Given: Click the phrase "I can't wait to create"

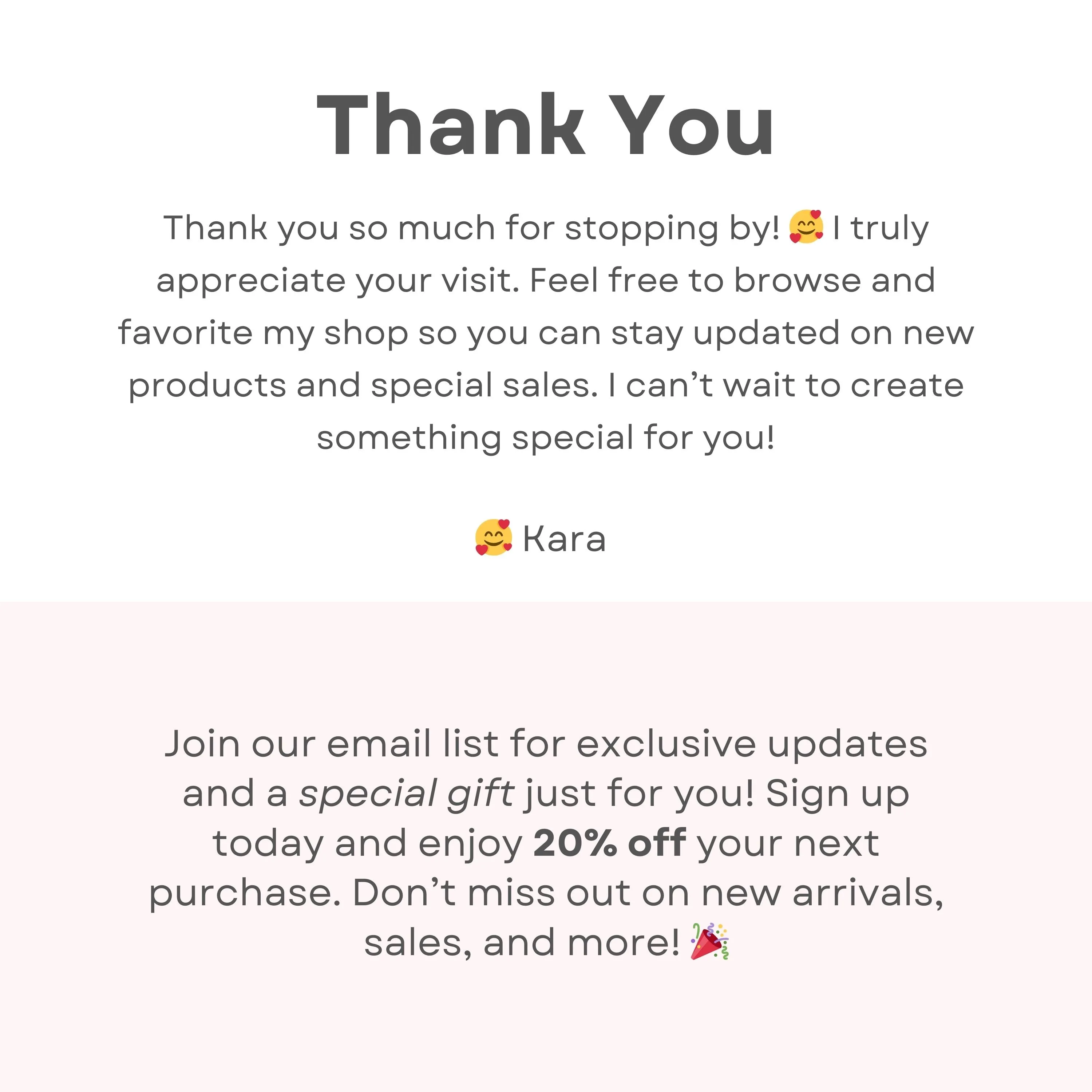Looking at the screenshot, I should point(786,385).
